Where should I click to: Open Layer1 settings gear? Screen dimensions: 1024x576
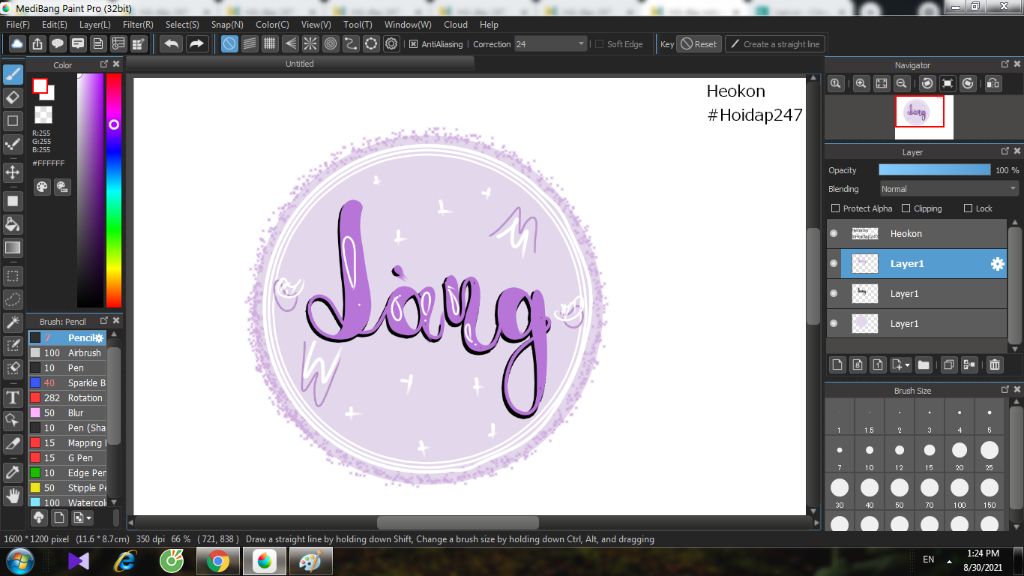point(997,264)
